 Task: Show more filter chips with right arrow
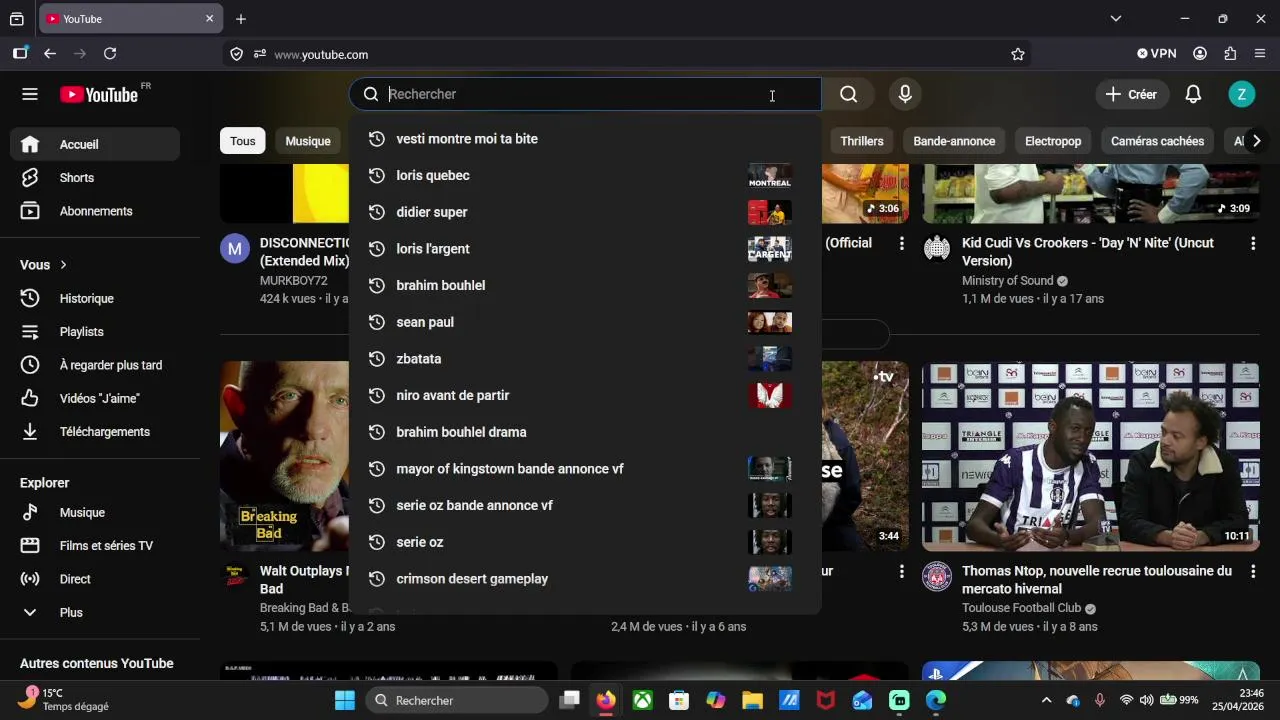pyautogui.click(x=1256, y=141)
